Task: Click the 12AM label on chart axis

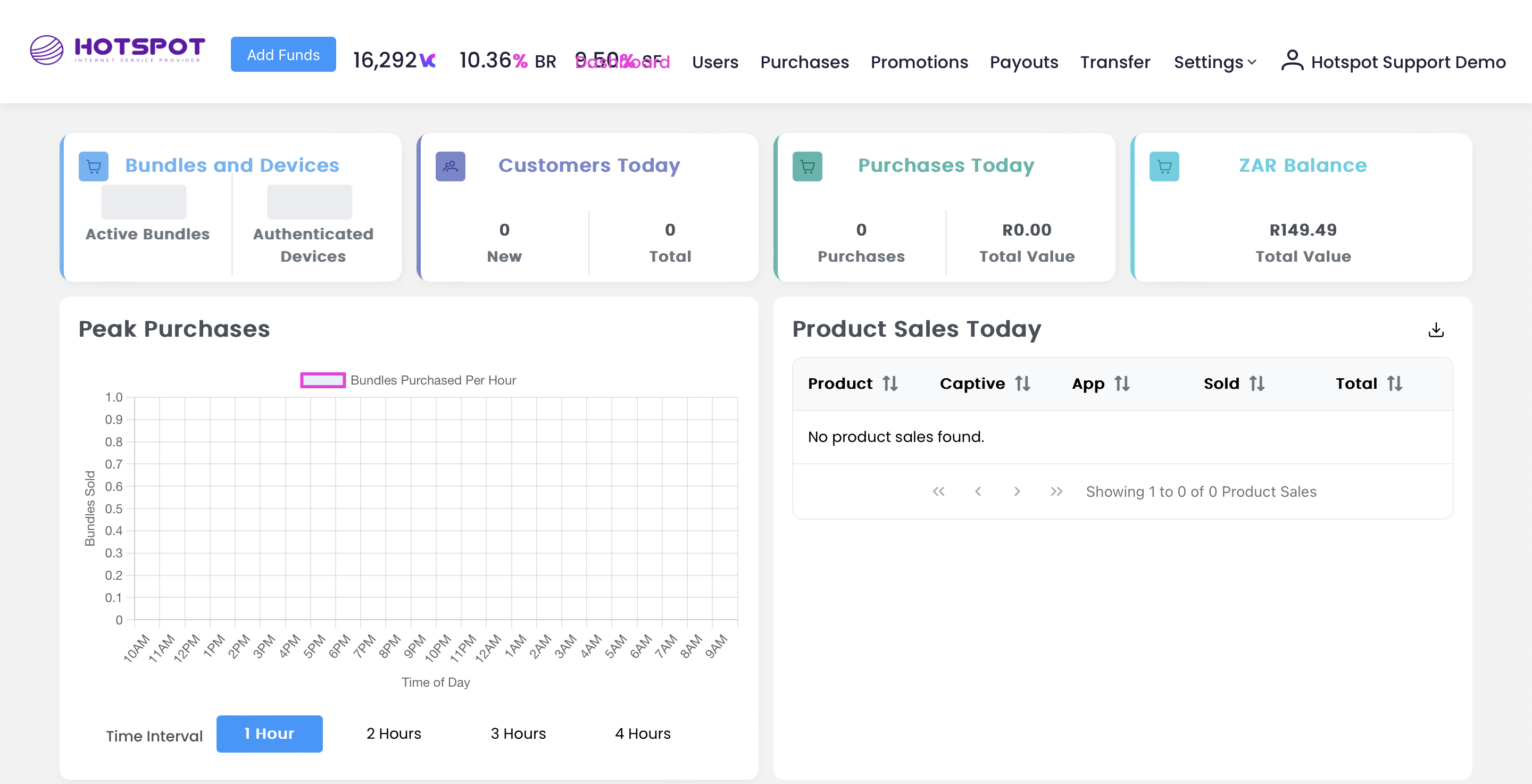Action: coord(488,648)
